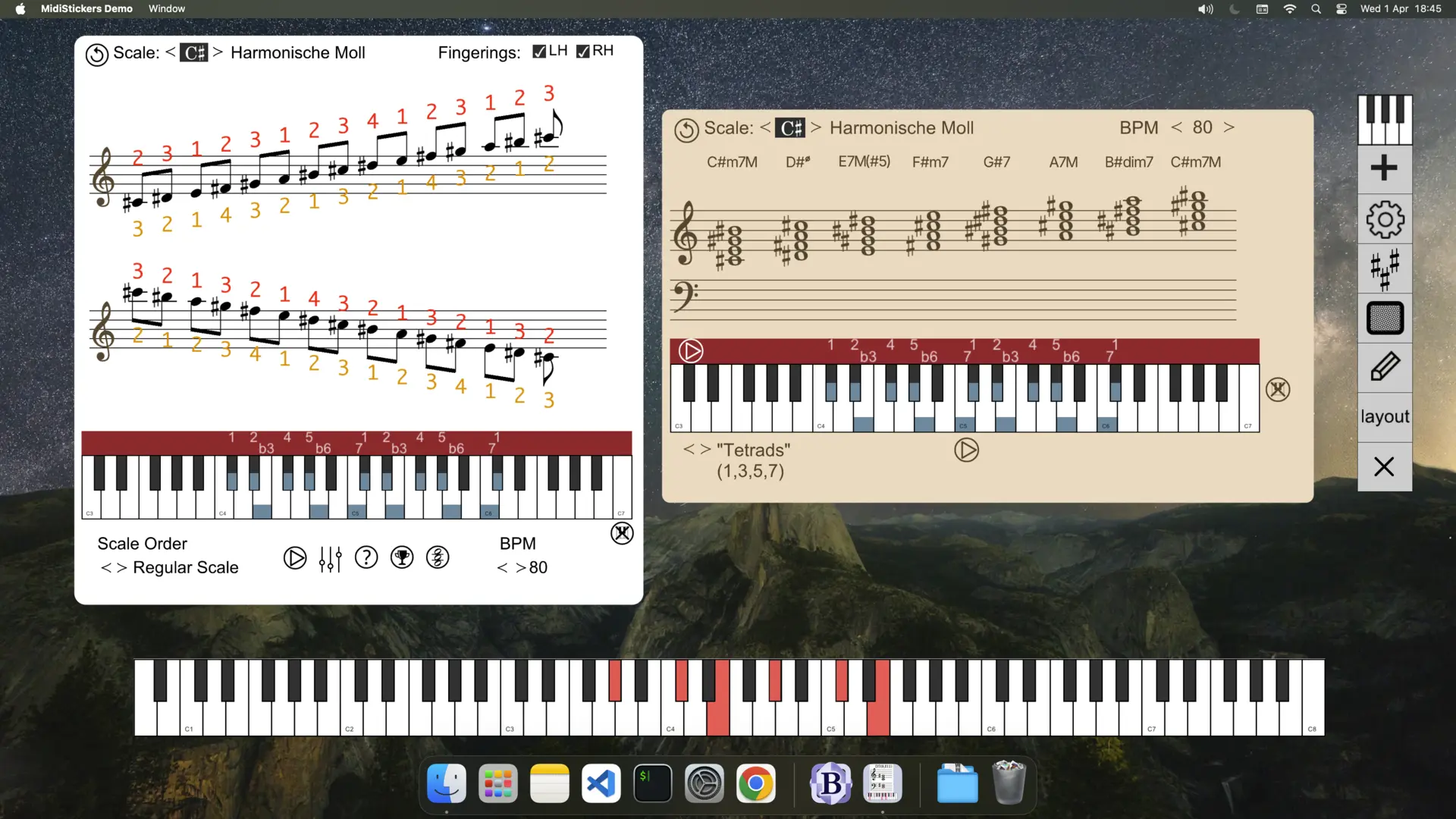Play the Tetrads chord progression

pos(967,450)
